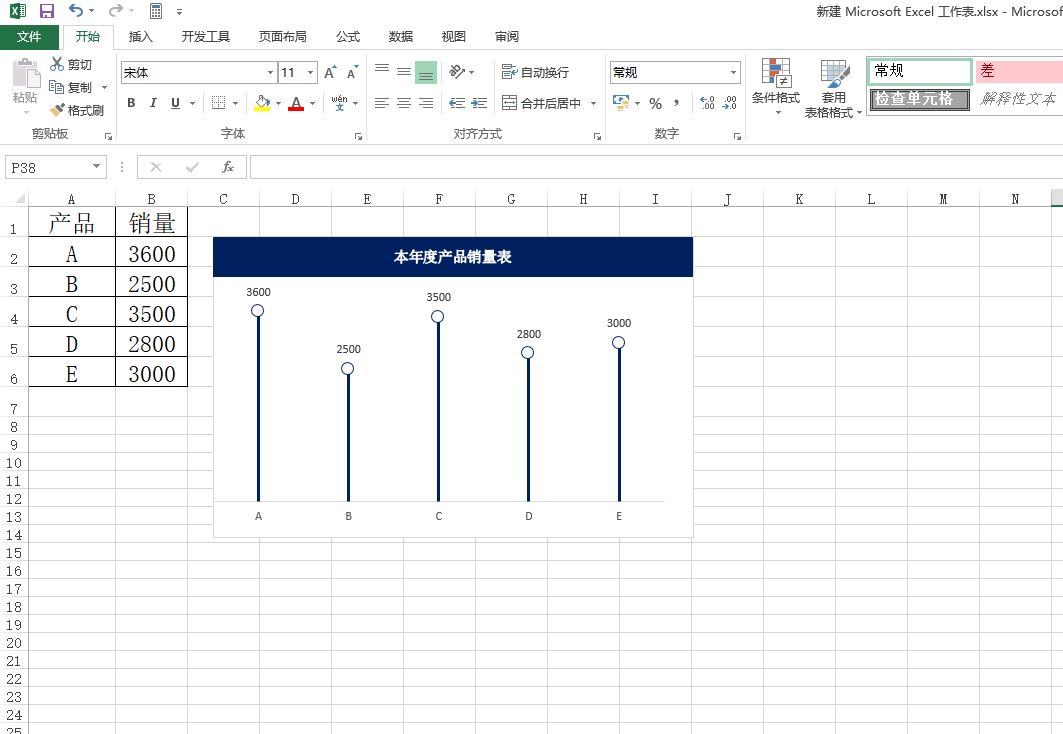The image size is (1063, 734).
Task: Merge and center with 合并后居中
Action: pyautogui.click(x=542, y=103)
